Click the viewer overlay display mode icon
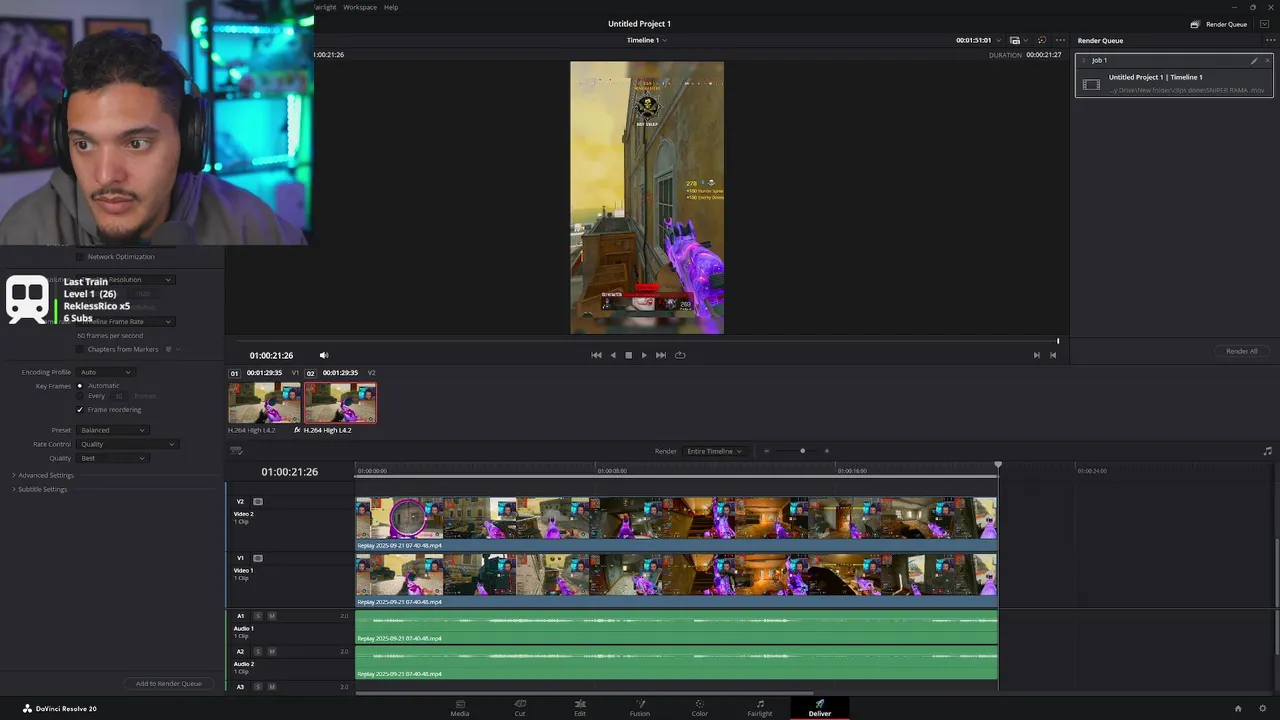Image resolution: width=1280 pixels, height=720 pixels. (1015, 40)
